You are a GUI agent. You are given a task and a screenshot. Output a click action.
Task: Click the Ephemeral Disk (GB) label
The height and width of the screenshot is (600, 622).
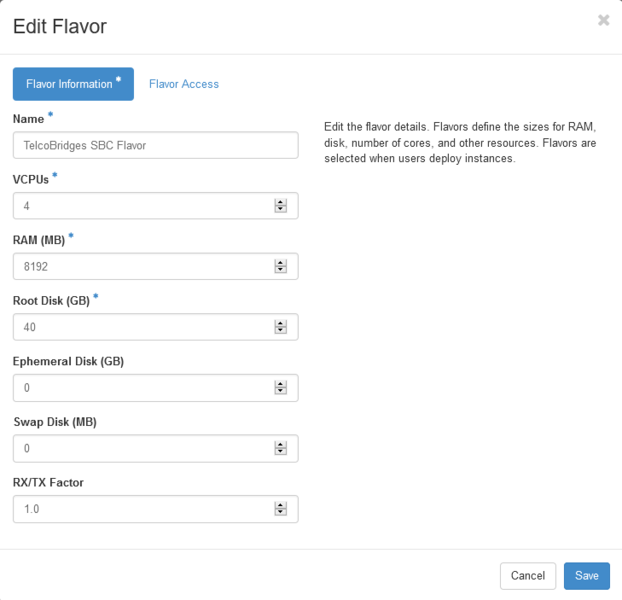68,362
